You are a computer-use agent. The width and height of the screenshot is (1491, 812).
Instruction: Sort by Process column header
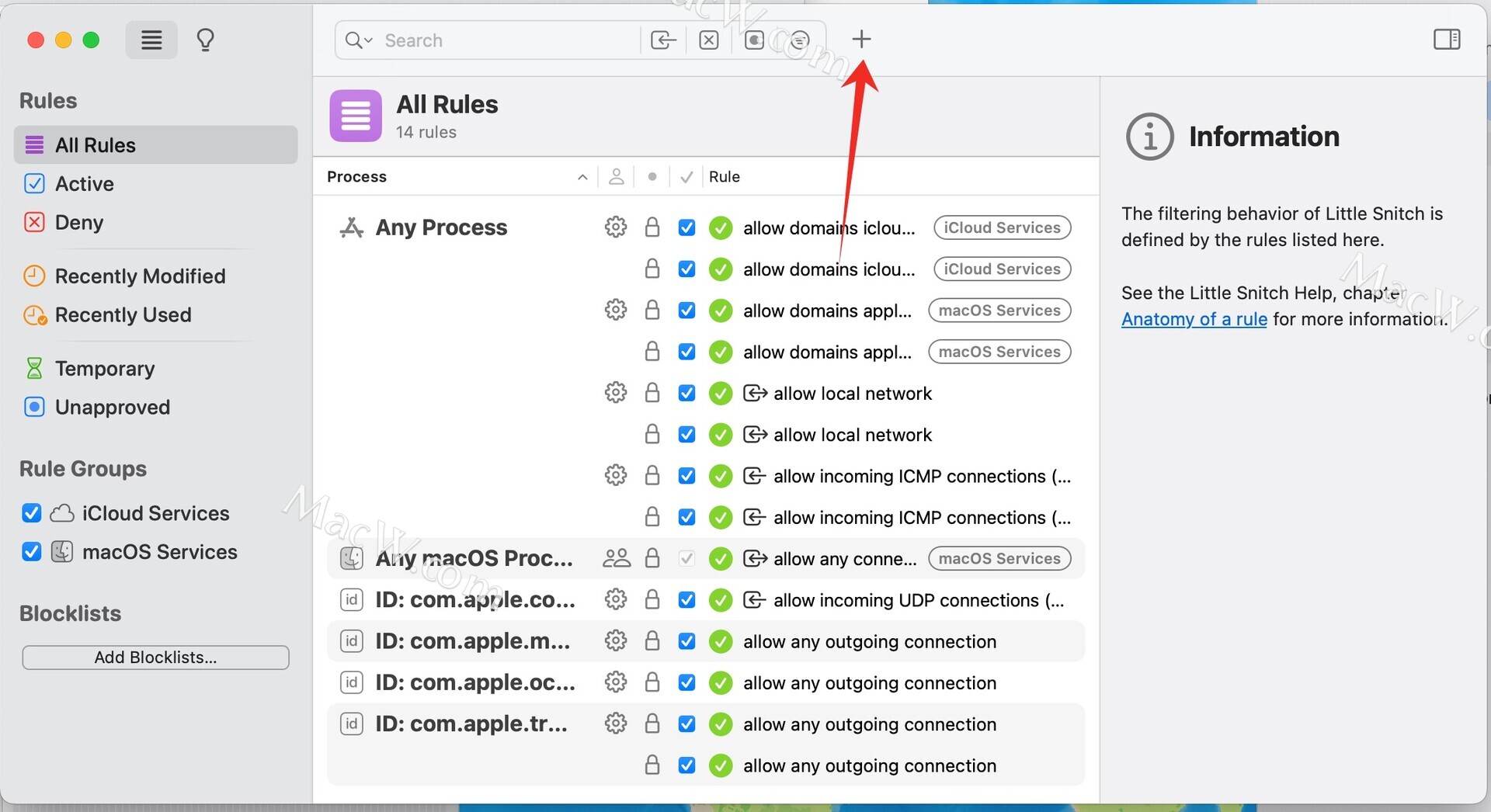tap(356, 177)
